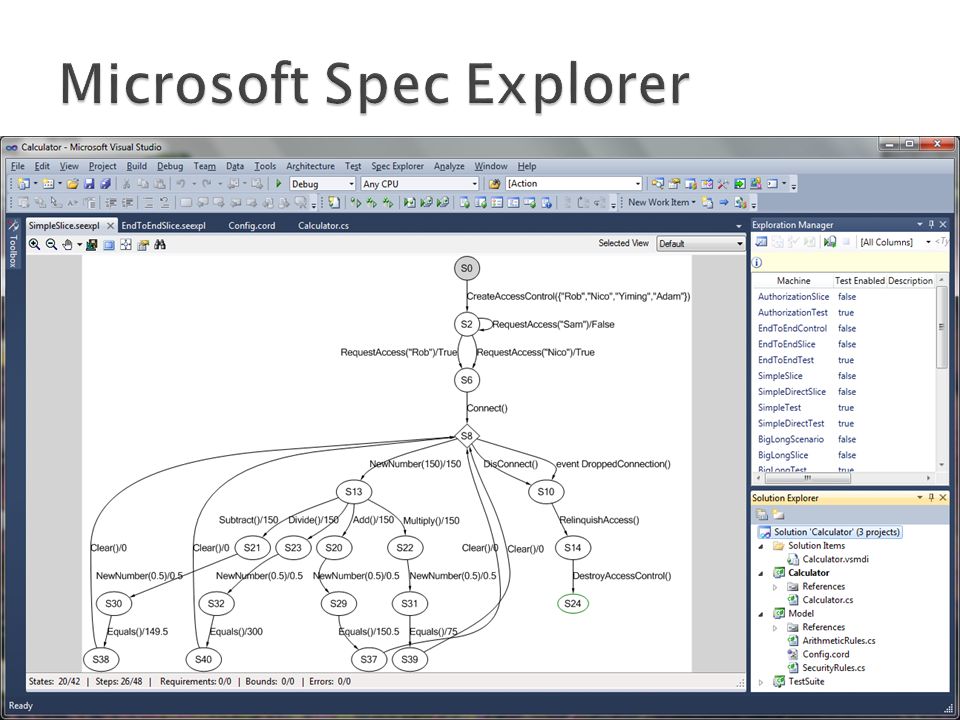The image size is (960, 720).
Task: Open the Spec Explorer menu
Action: 397,166
